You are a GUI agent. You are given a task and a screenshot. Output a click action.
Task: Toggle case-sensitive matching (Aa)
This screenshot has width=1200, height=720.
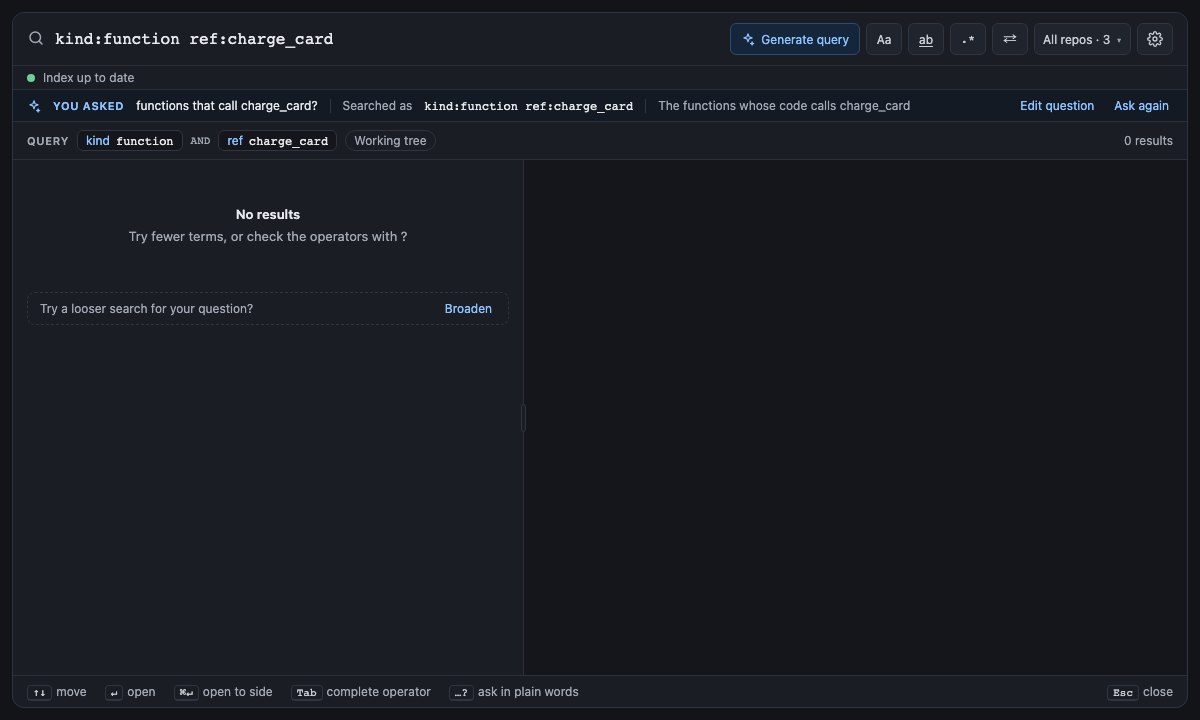[x=884, y=39]
